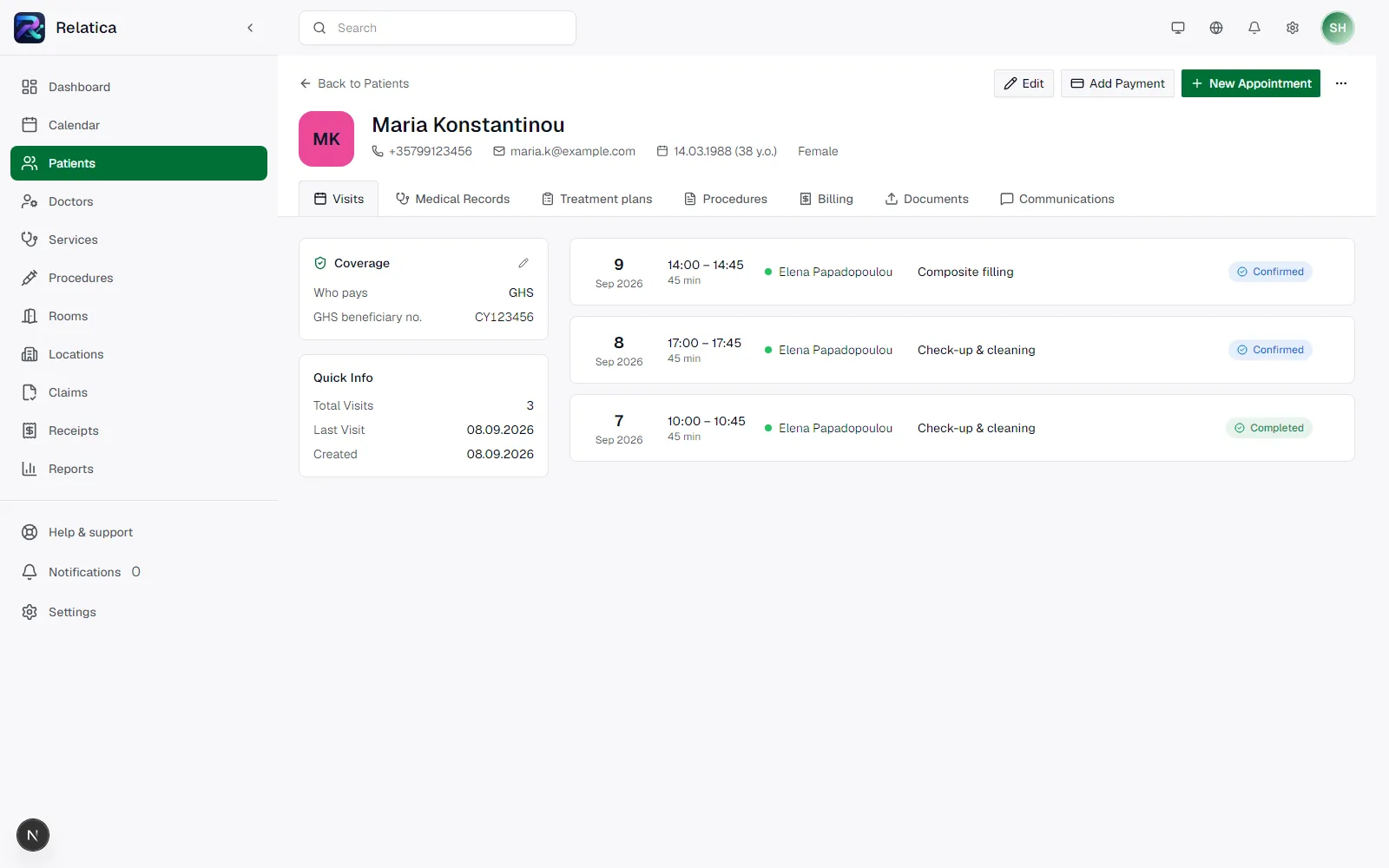Open the notifications bell in header
The width and height of the screenshot is (1389, 868).
1254,28
